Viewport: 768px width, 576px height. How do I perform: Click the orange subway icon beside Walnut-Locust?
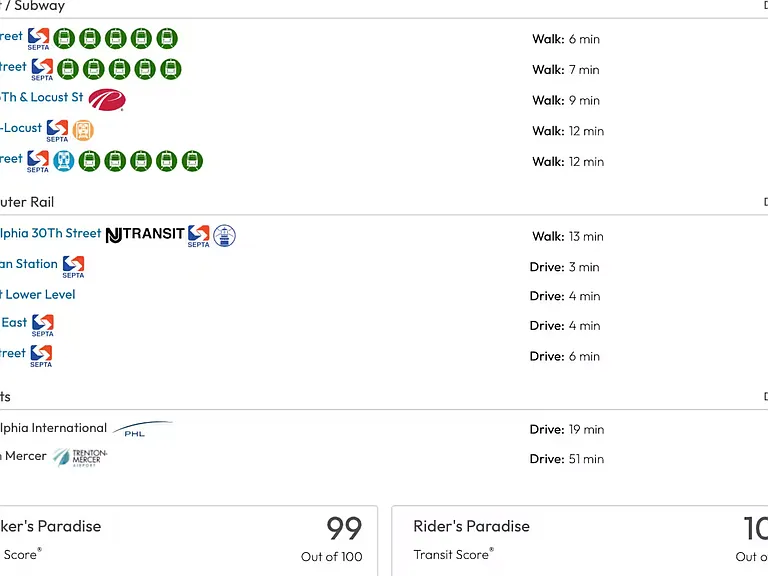(83, 130)
